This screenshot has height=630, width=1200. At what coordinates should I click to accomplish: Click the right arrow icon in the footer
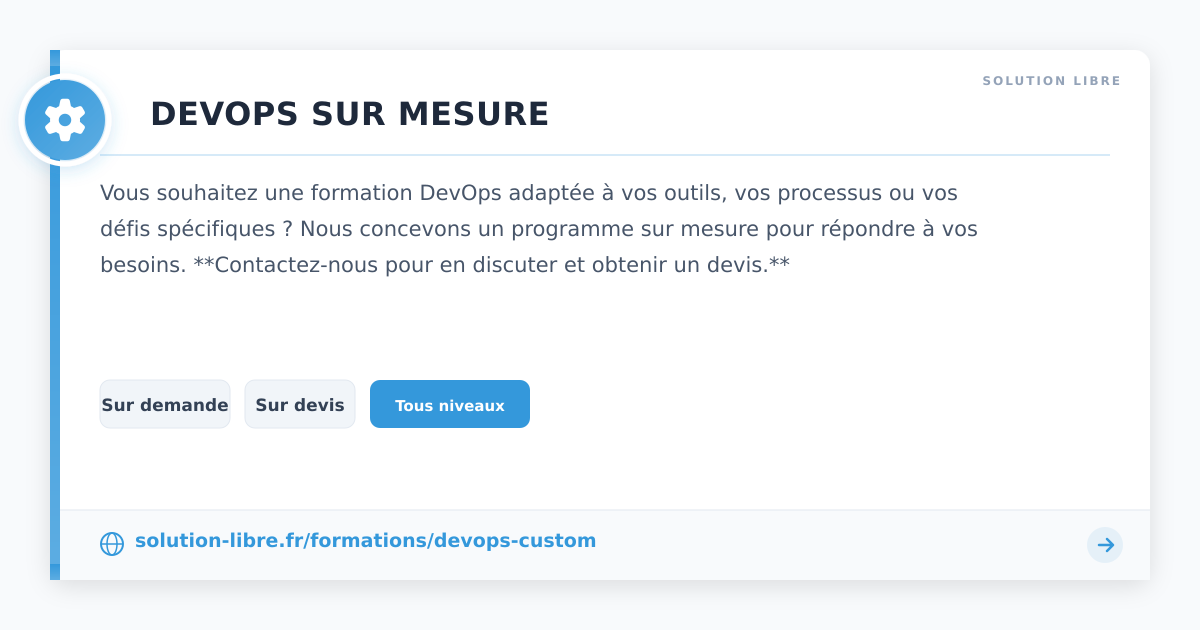[1105, 545]
